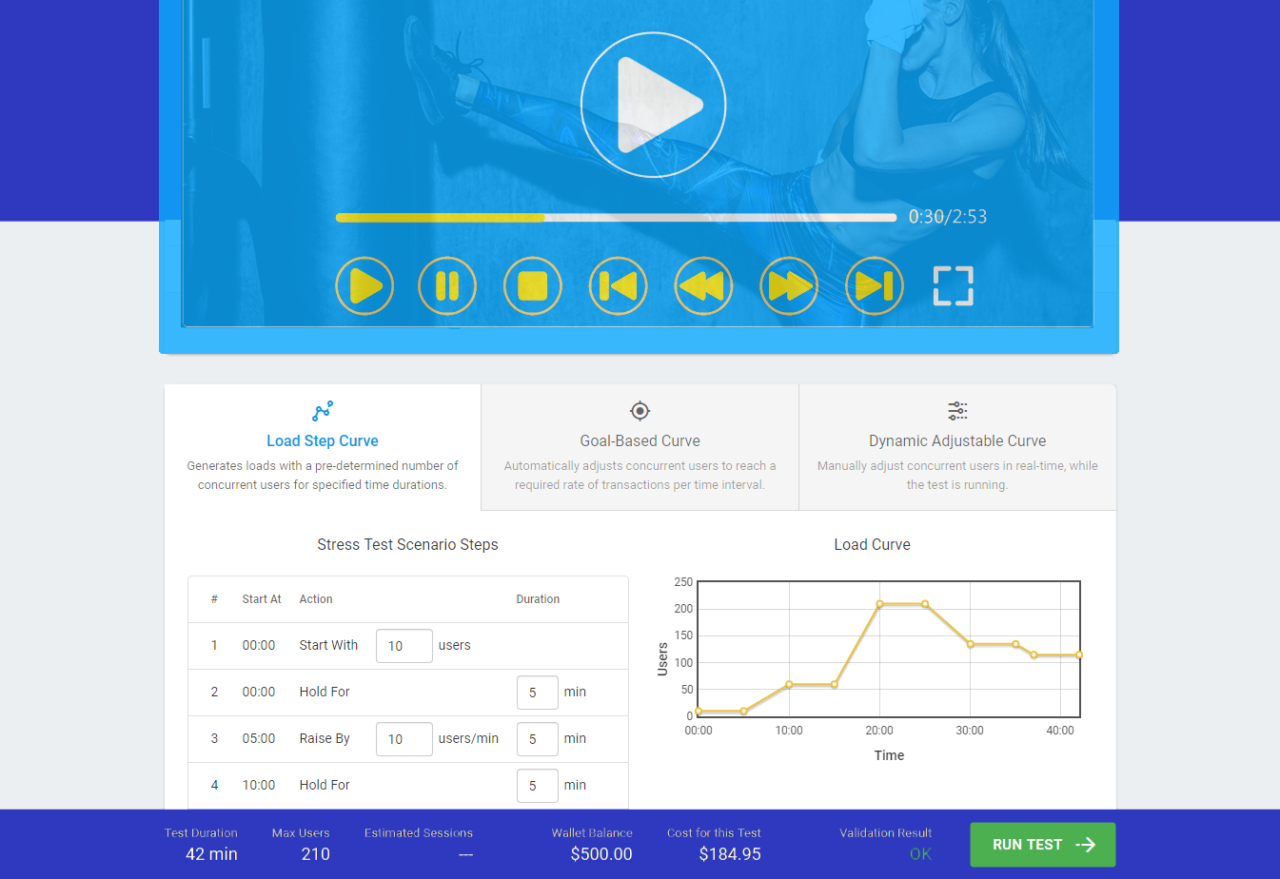Stop playback using the stop icon
1280x879 pixels.
coord(532,286)
